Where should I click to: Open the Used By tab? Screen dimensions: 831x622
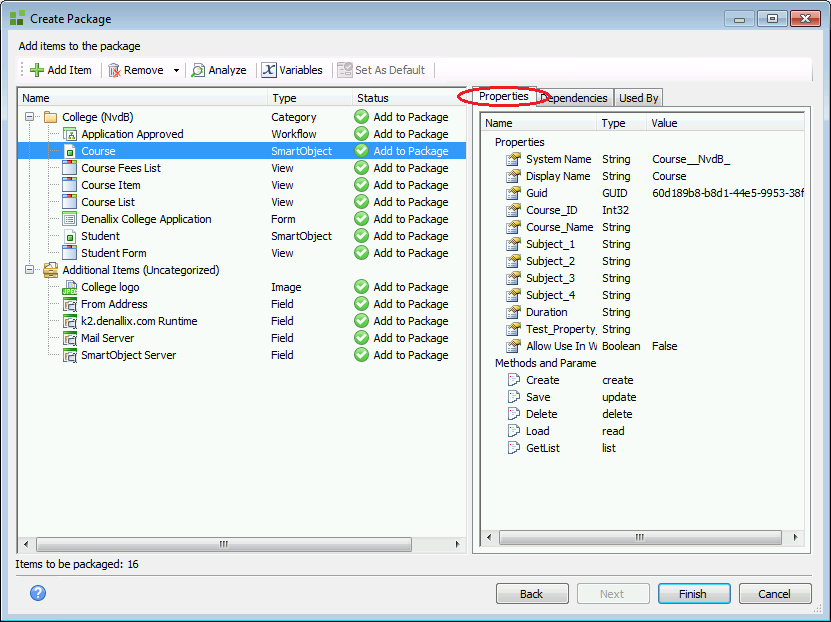(x=638, y=97)
